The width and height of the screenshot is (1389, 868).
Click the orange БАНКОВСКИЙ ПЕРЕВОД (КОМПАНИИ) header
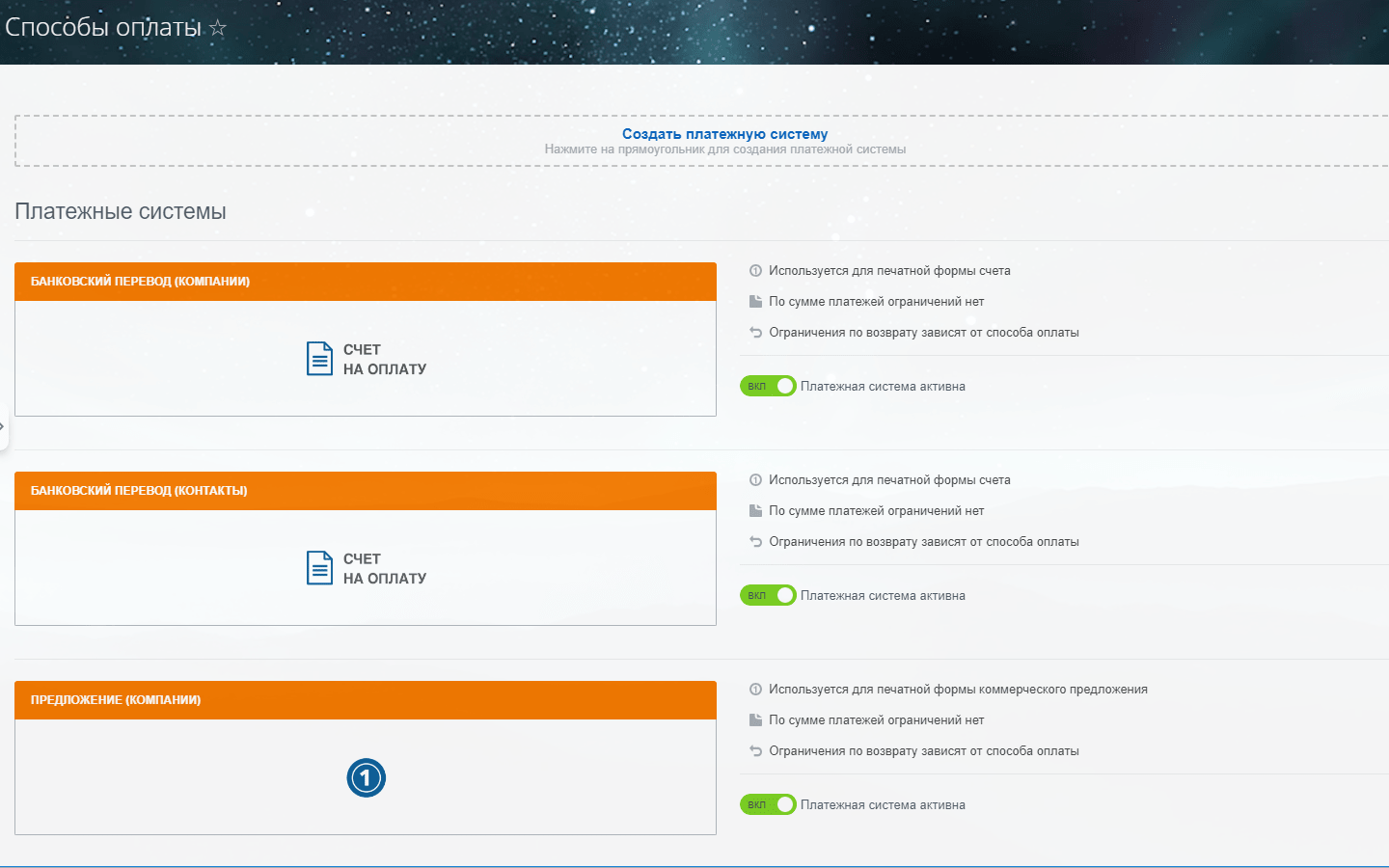pos(365,281)
